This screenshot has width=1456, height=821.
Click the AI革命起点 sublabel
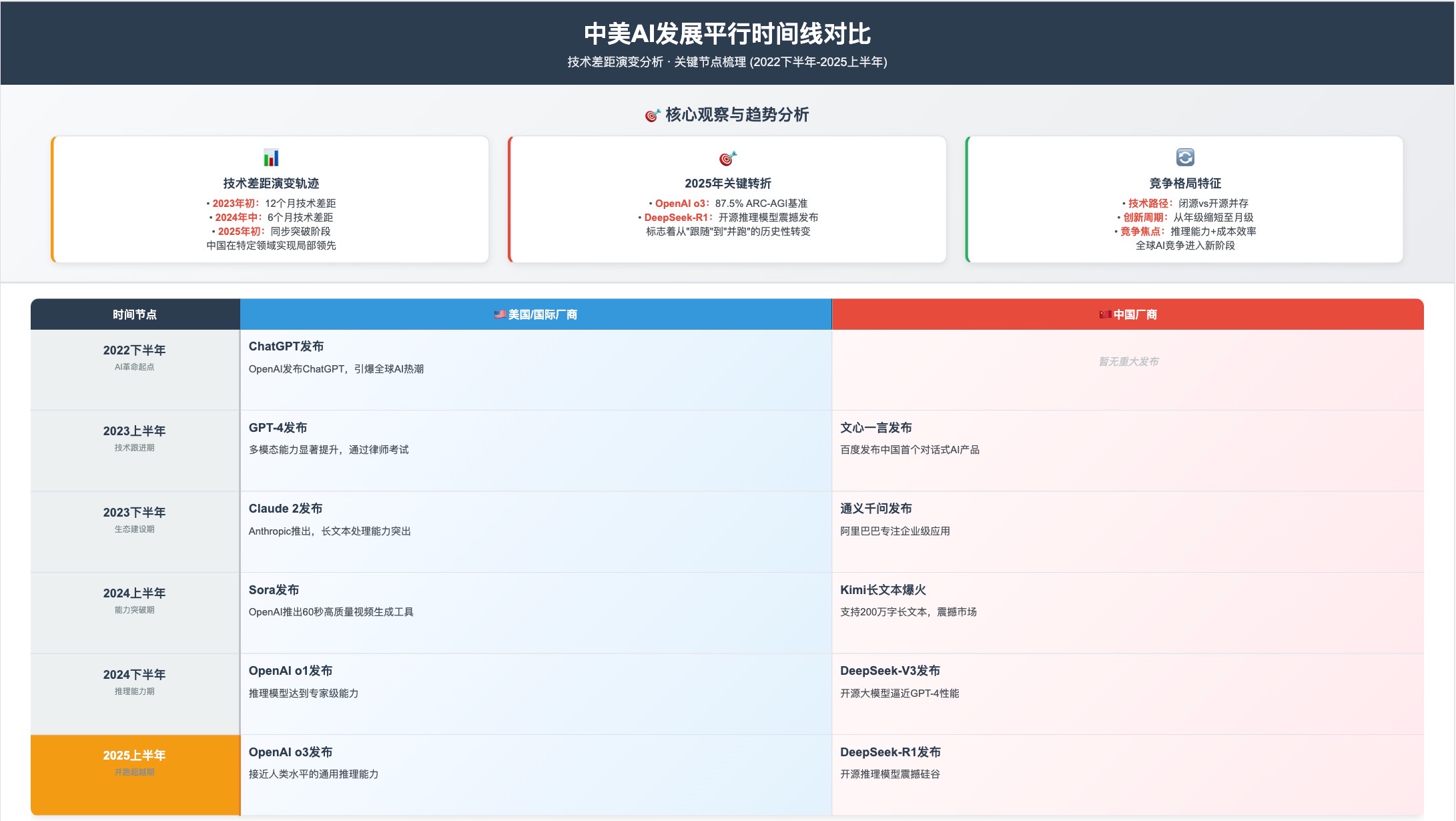[x=134, y=367]
